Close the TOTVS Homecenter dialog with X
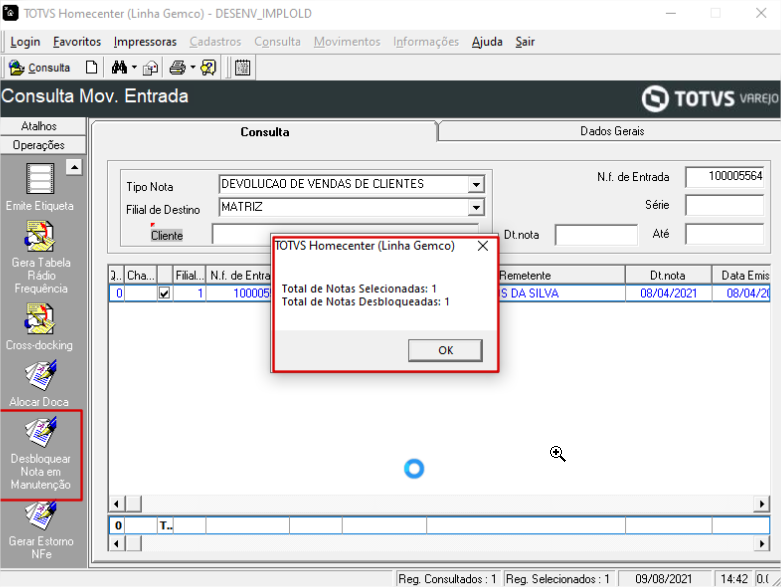Screen dimensions: 781x587 [482, 246]
